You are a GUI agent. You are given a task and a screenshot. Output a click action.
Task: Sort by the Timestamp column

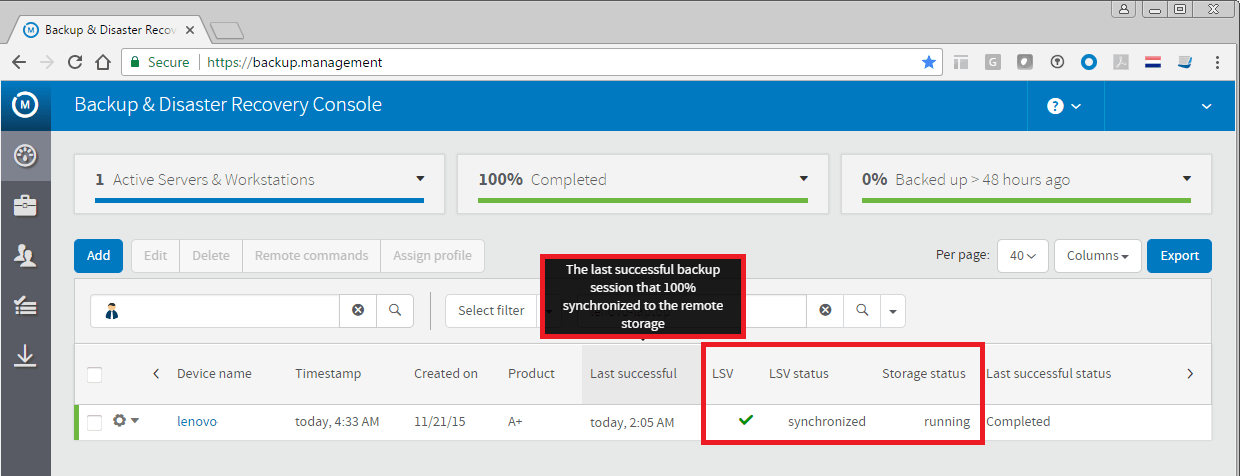328,373
